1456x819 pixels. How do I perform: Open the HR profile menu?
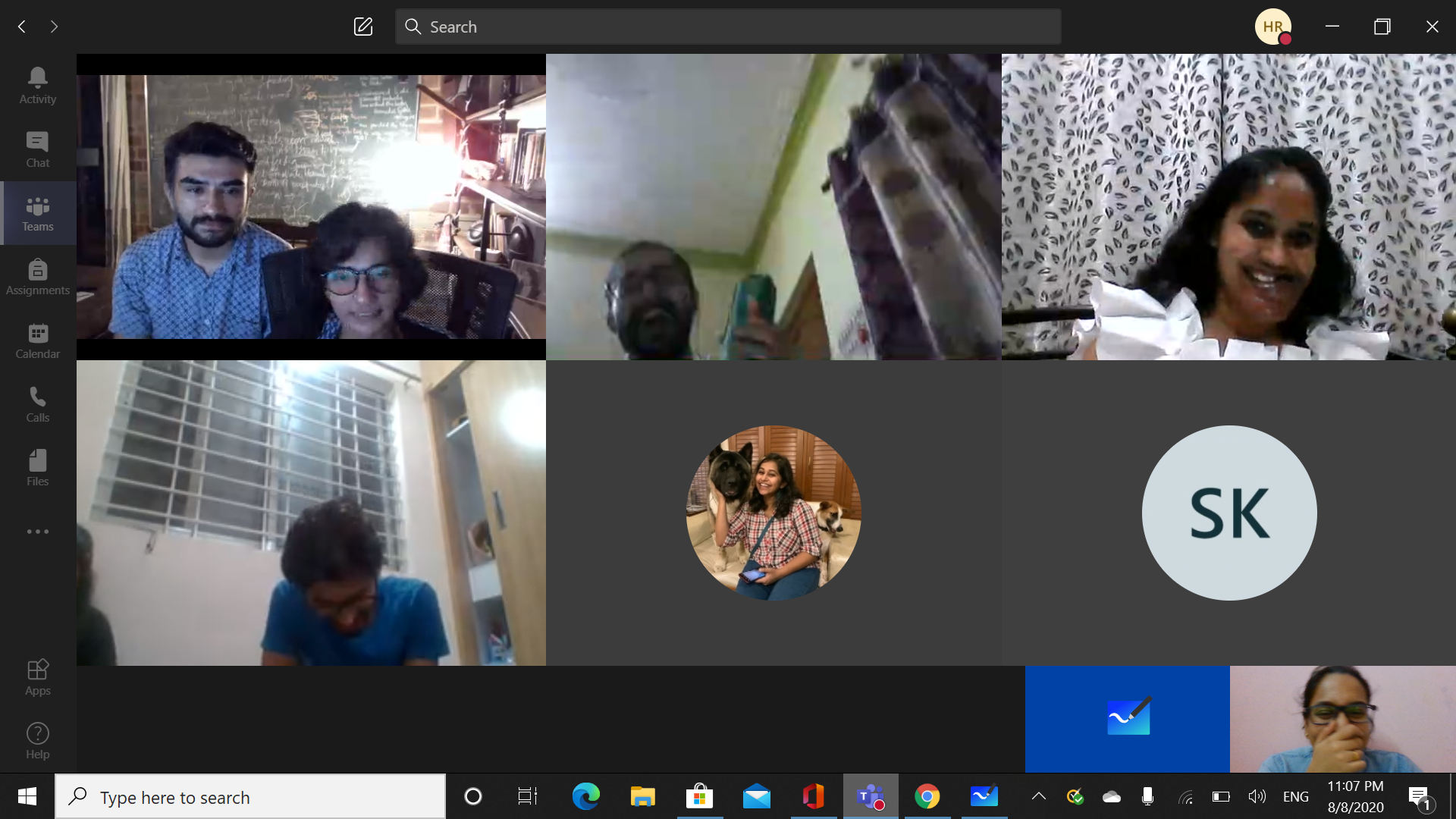pyautogui.click(x=1272, y=27)
